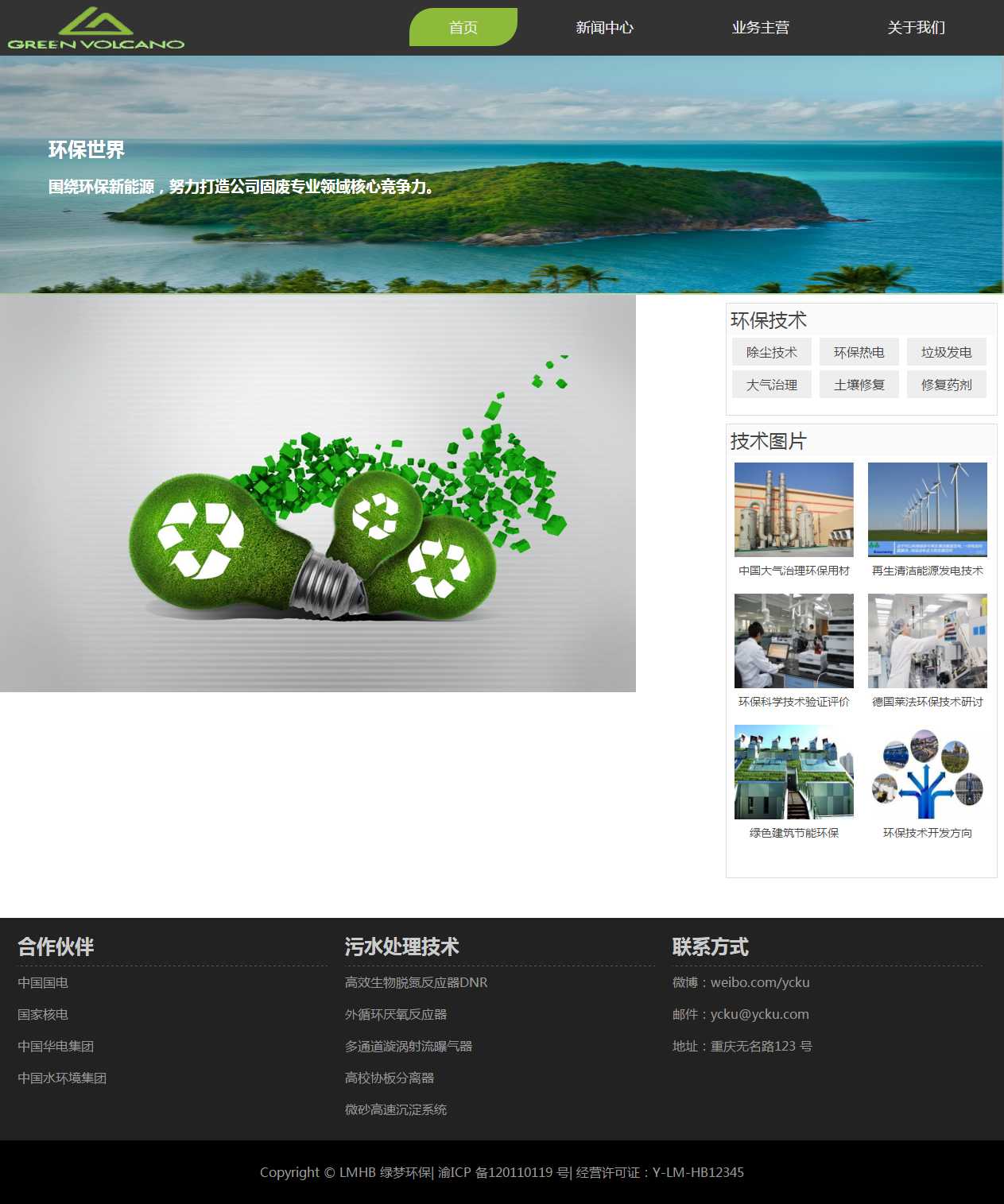The image size is (1004, 1204).
Task: Open the blue arrows 环保技术开发方向 image
Action: 927,772
